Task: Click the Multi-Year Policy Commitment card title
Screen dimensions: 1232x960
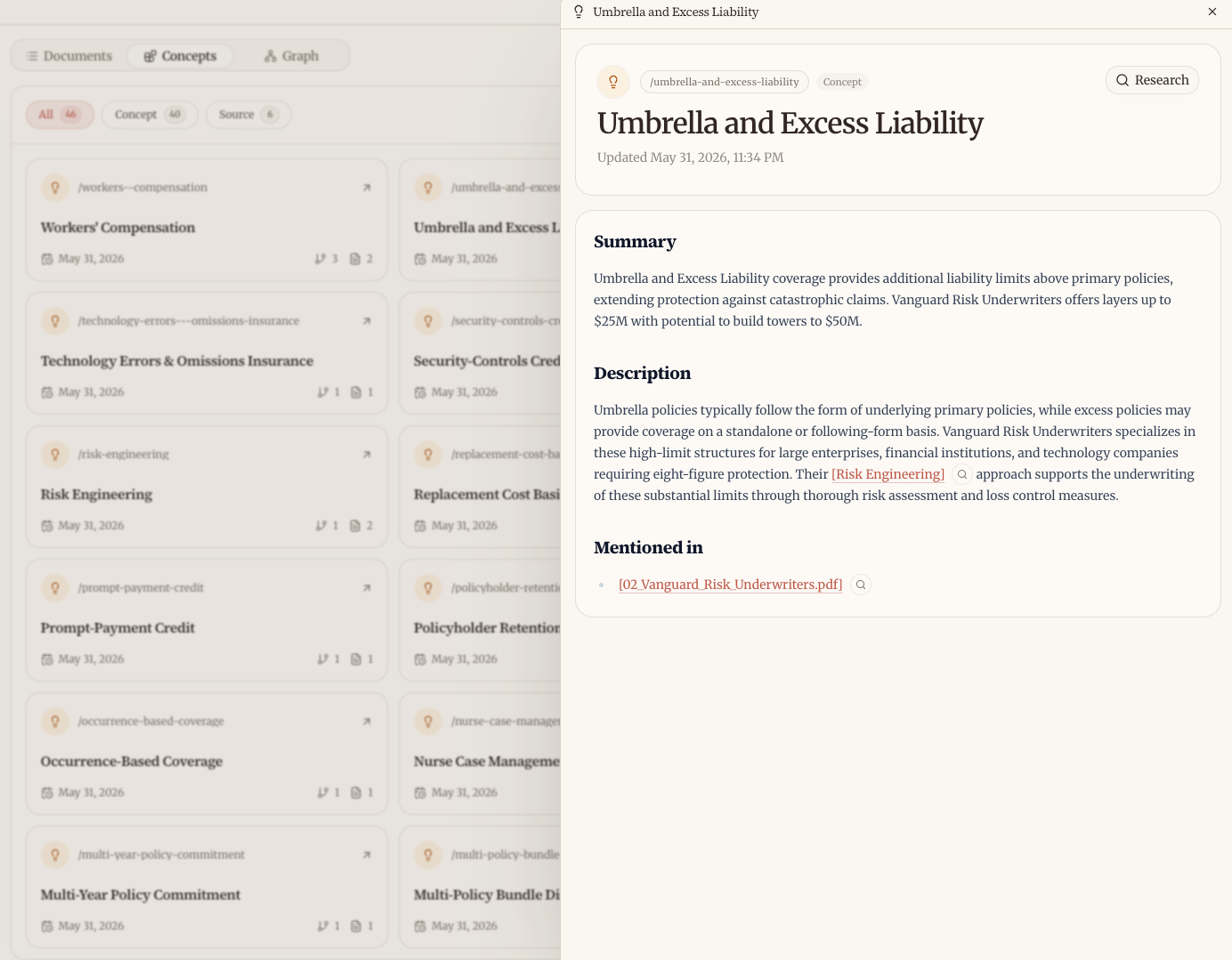Action: [140, 895]
